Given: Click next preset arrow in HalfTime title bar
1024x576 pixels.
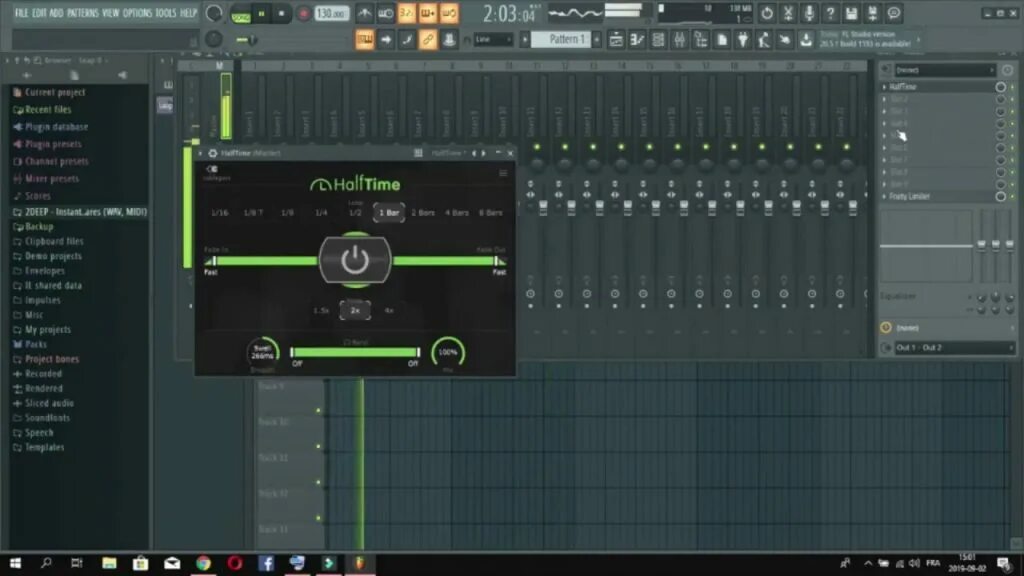Looking at the screenshot, I should (484, 153).
